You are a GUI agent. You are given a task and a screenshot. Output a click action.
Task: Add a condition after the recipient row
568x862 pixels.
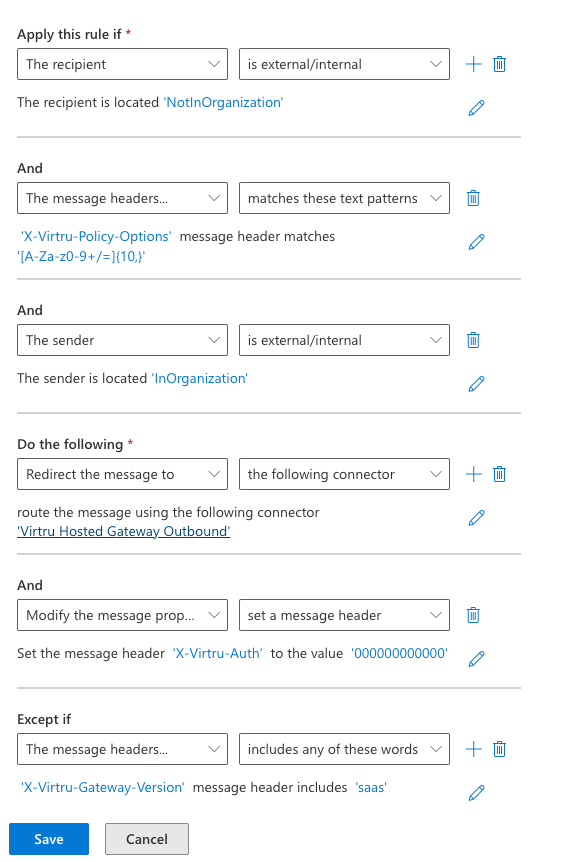[473, 64]
